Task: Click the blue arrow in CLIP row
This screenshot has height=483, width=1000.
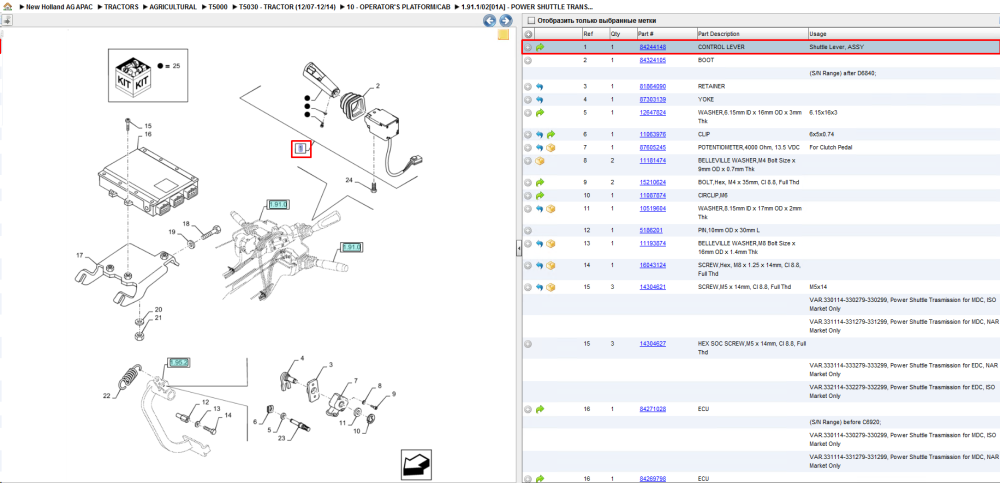Action: [540, 135]
